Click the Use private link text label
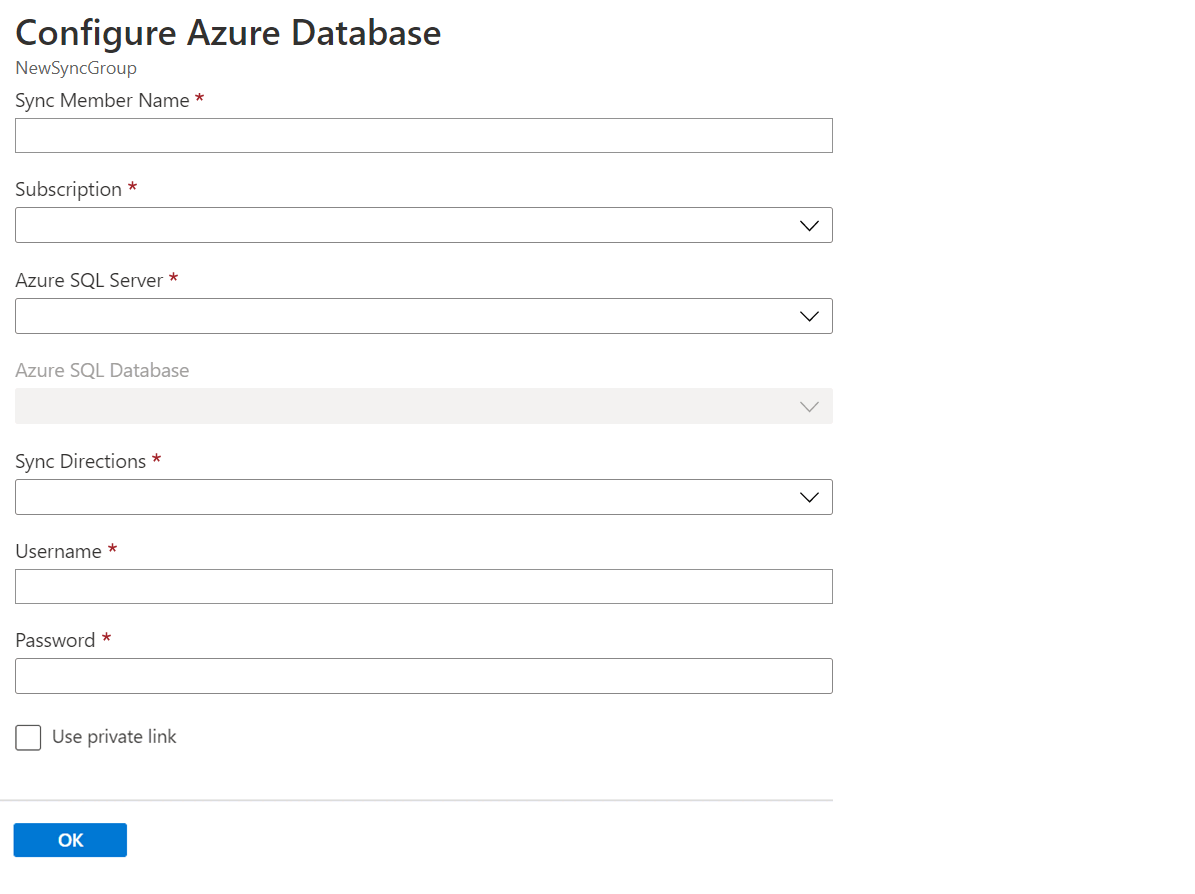Screen dimensions: 1195x894 (x=115, y=737)
